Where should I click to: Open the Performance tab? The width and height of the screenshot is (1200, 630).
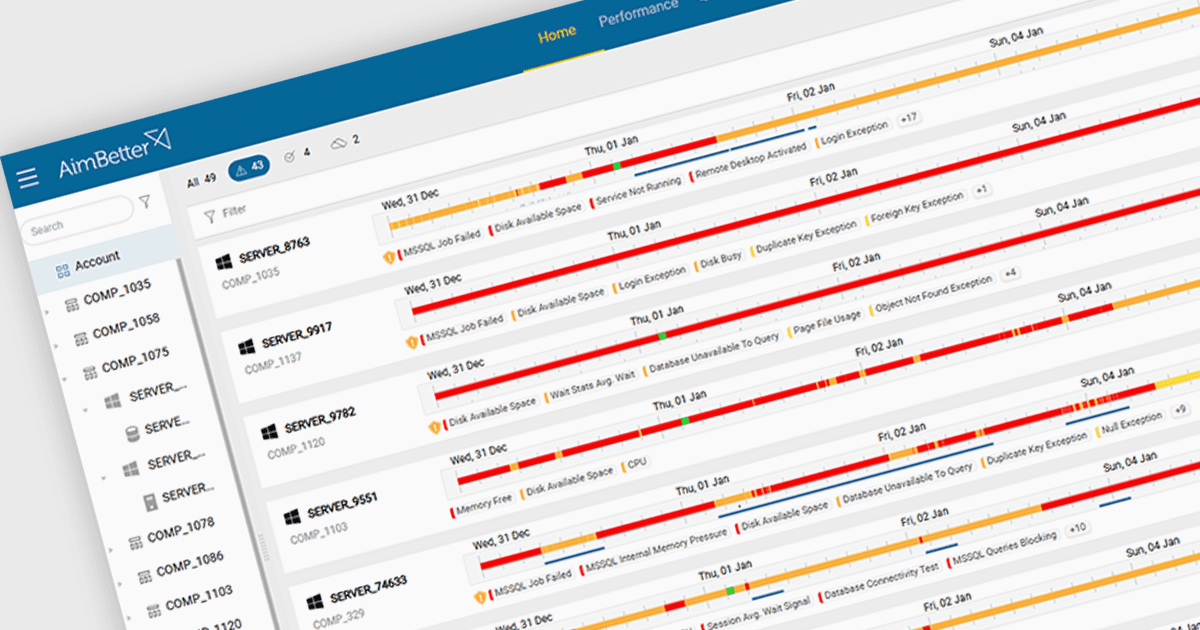coord(638,14)
